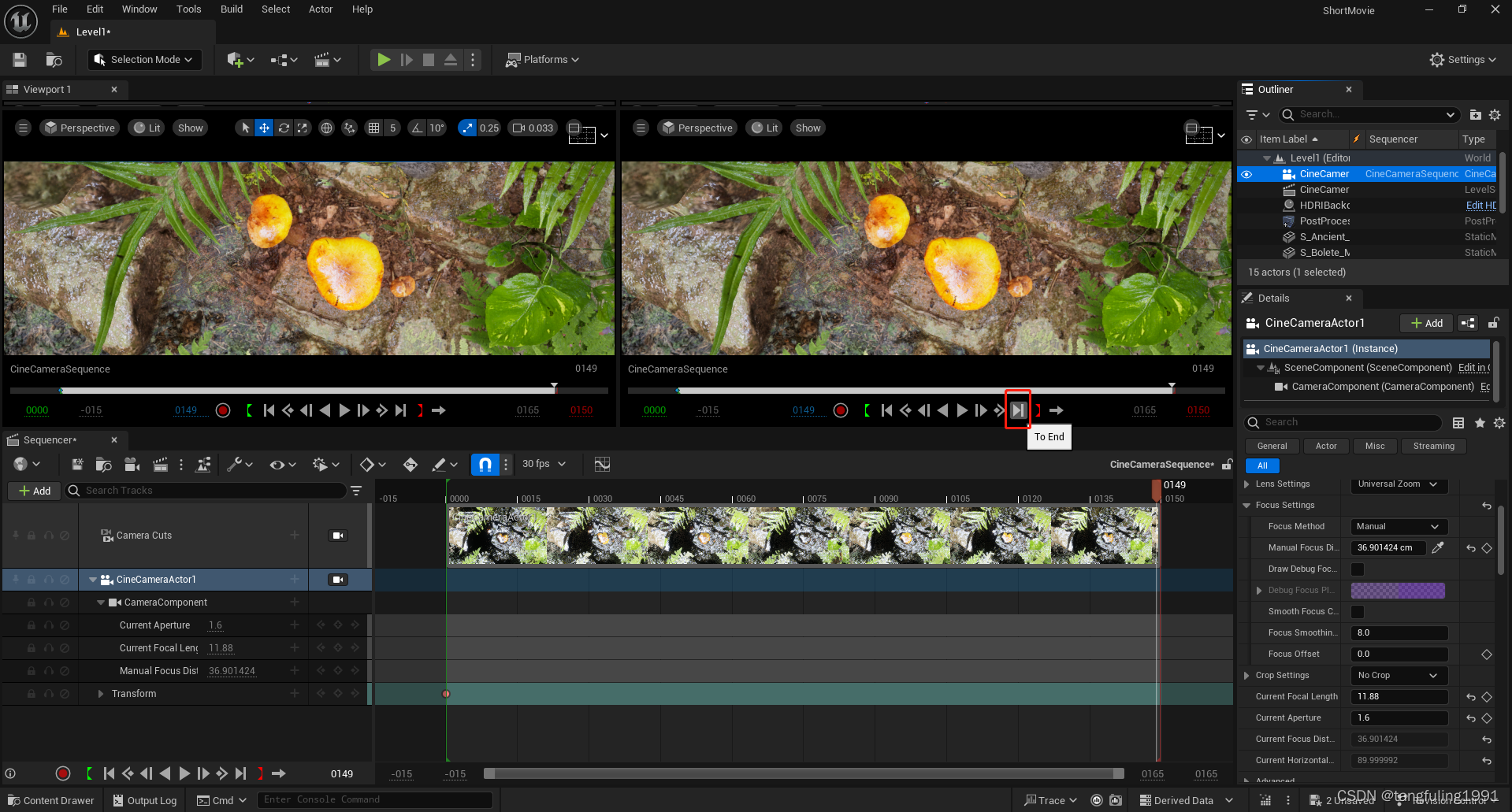Open Platforms dropdown
This screenshot has width=1512, height=812.
[542, 60]
